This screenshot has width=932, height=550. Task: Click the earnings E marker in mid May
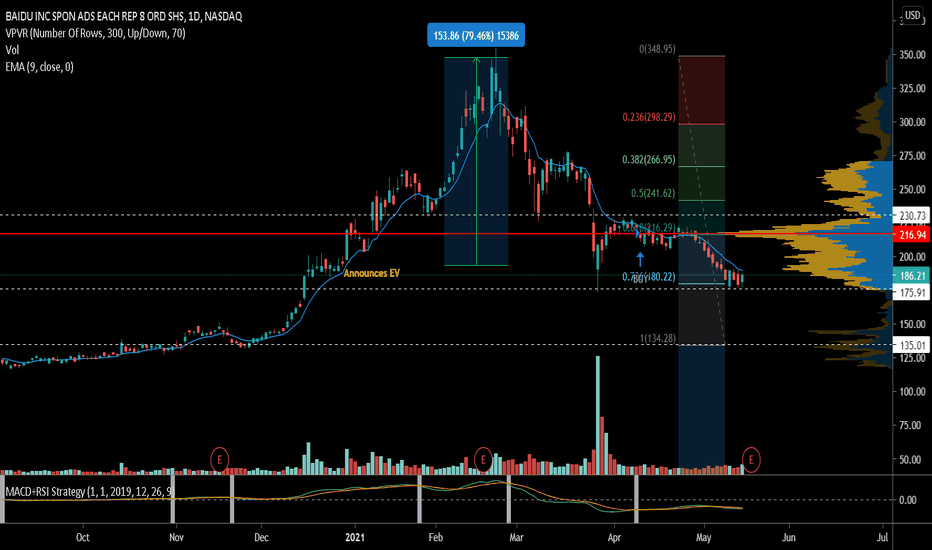coord(751,460)
